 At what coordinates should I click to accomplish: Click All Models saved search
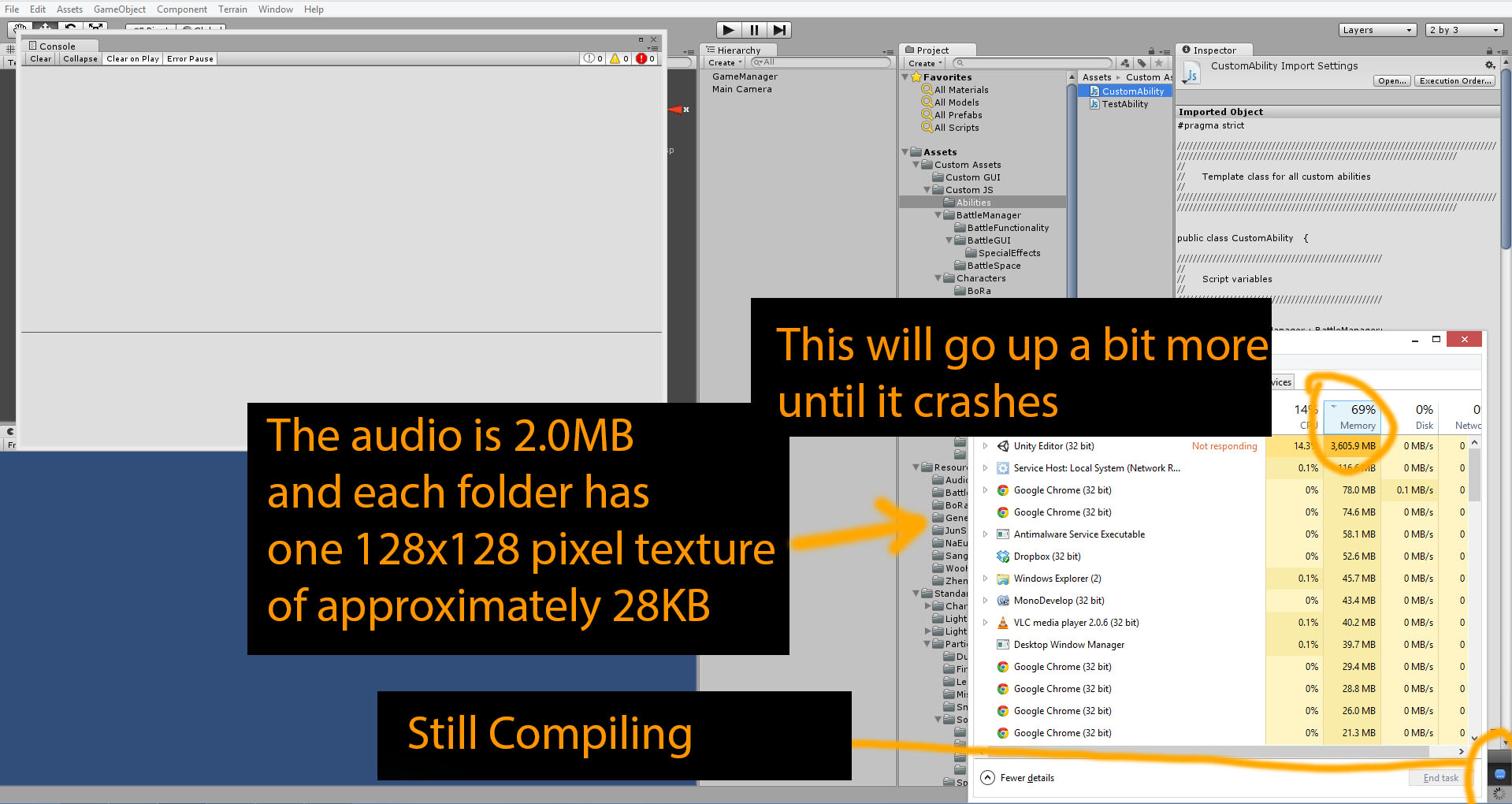click(x=950, y=102)
